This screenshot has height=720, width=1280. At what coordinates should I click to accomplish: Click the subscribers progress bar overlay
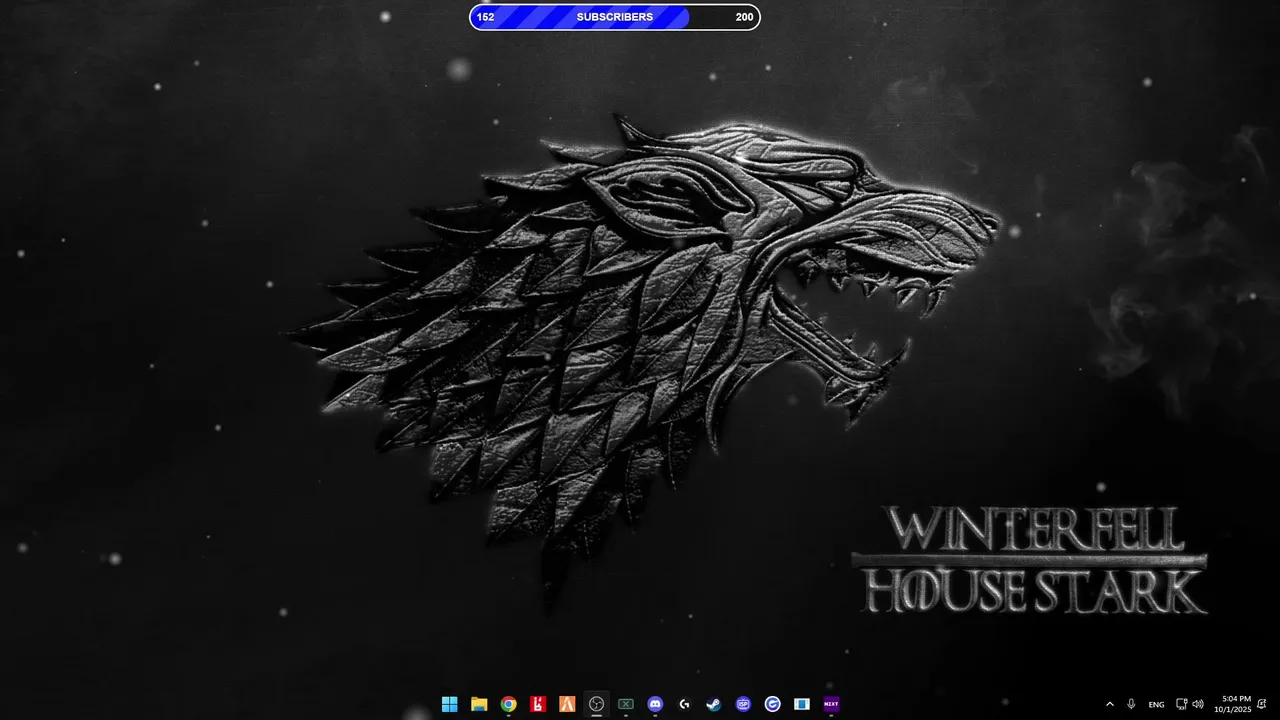point(615,17)
